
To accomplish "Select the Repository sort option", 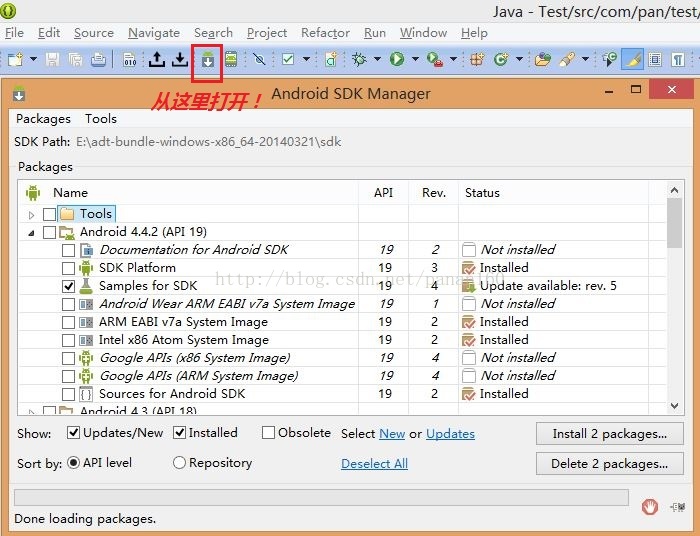I will coord(179,463).
